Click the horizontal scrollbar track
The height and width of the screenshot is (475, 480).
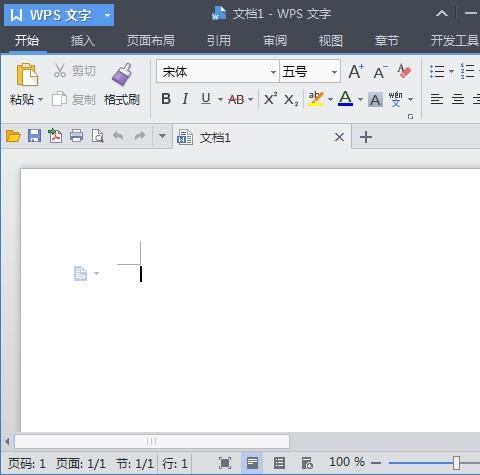tap(152, 442)
